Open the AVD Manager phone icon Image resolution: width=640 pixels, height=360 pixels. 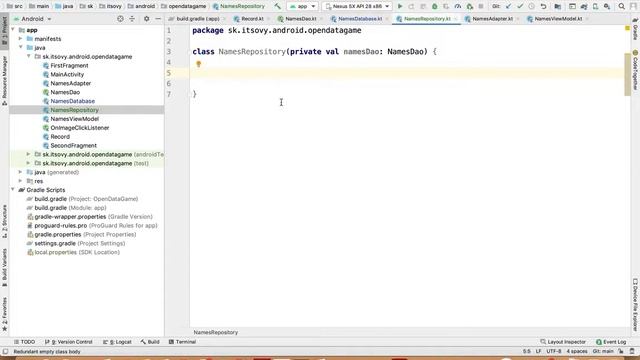tap(596, 6)
